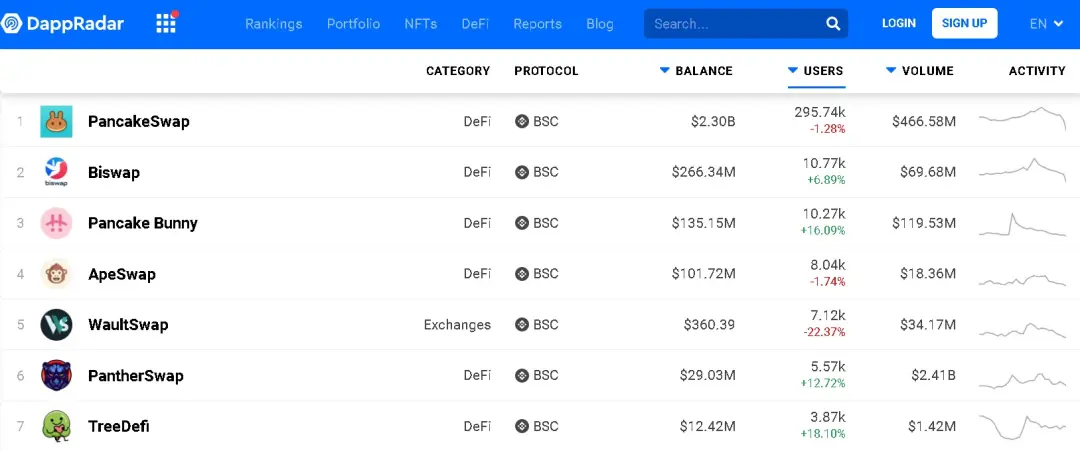Open the TreeDefi dapp link

[118, 426]
